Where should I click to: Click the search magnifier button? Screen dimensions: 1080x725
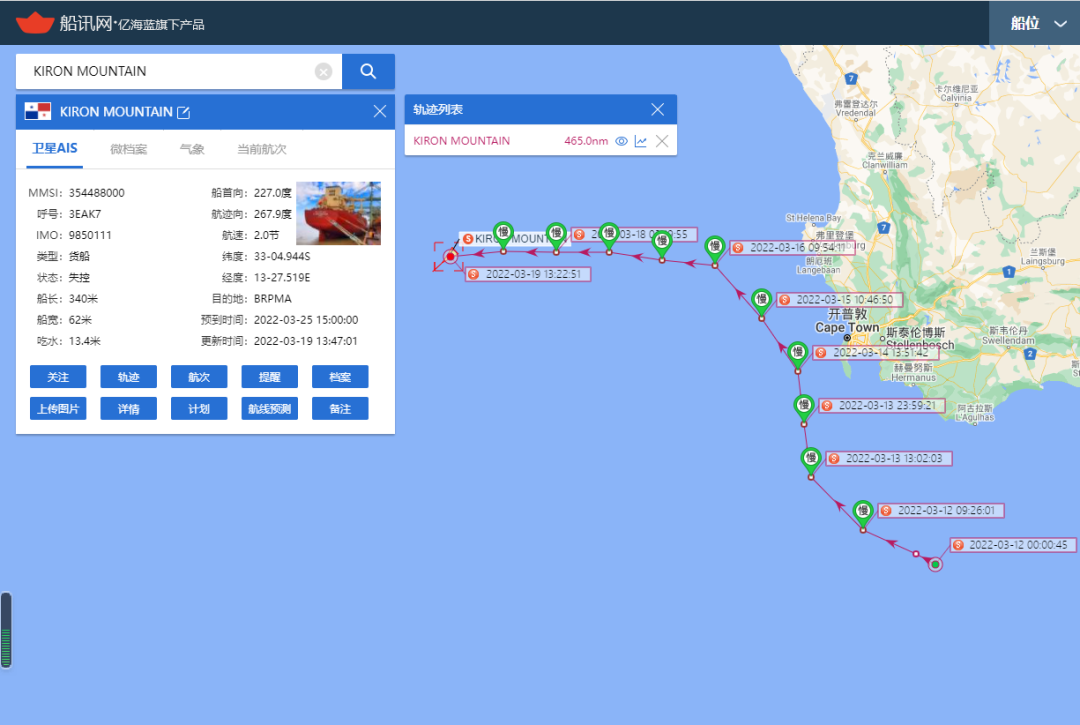coord(368,71)
